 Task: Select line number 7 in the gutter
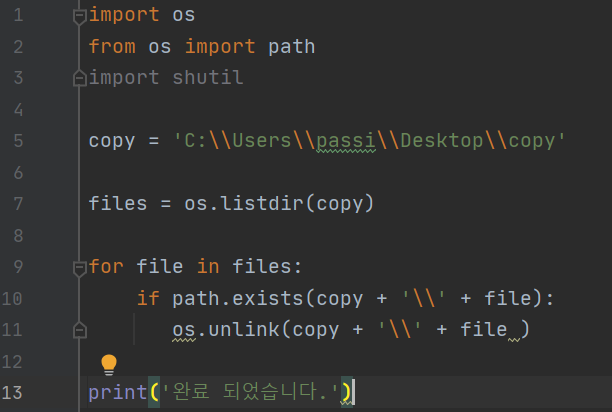tap(18, 204)
